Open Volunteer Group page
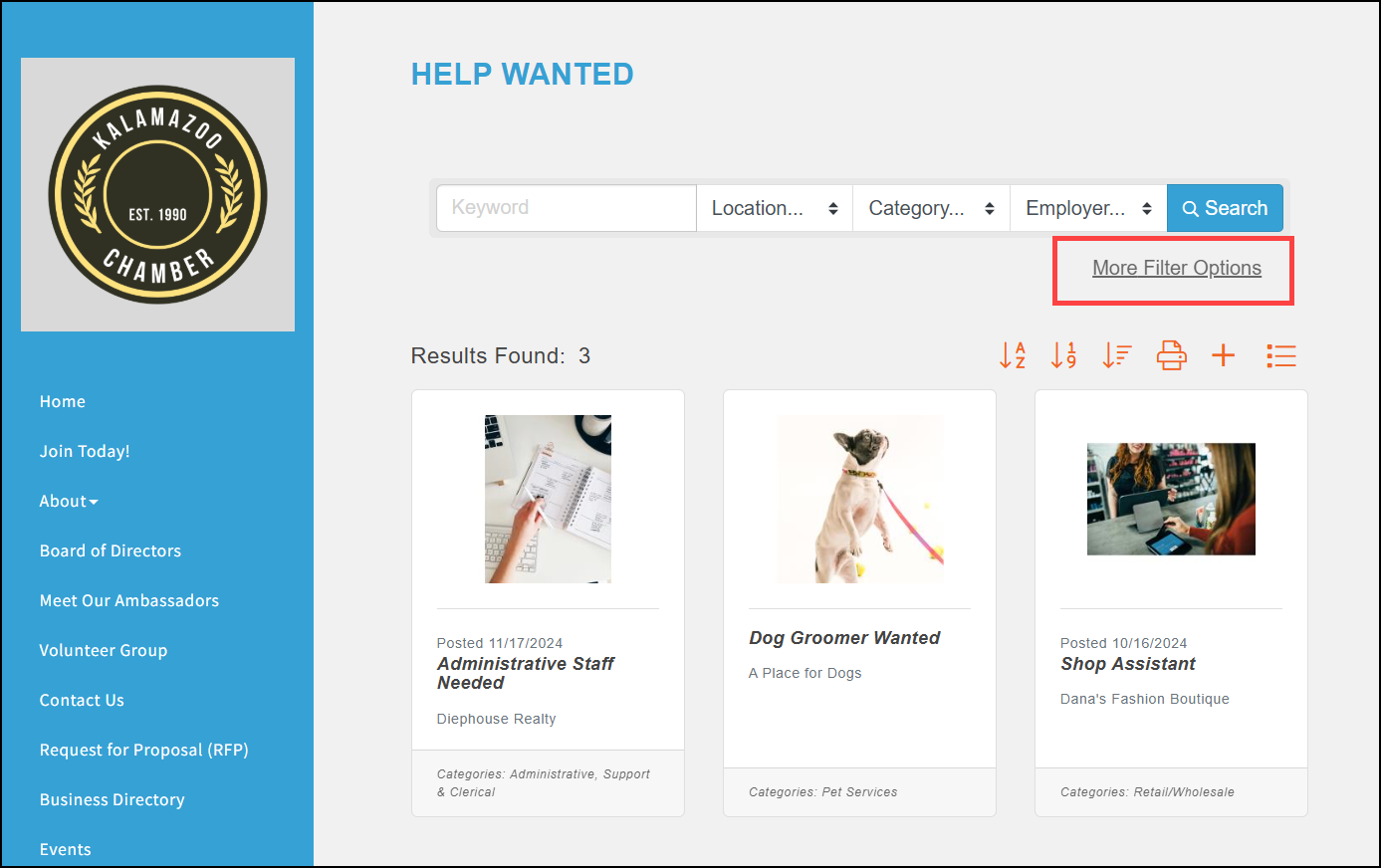Image resolution: width=1381 pixels, height=868 pixels. (104, 651)
